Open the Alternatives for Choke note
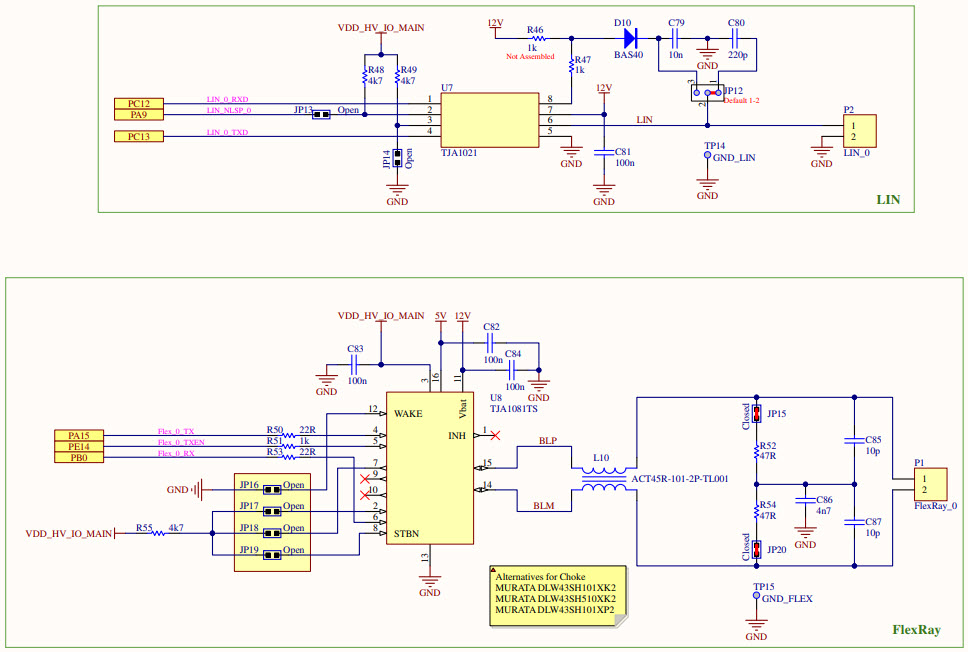968x652 pixels. click(x=556, y=594)
